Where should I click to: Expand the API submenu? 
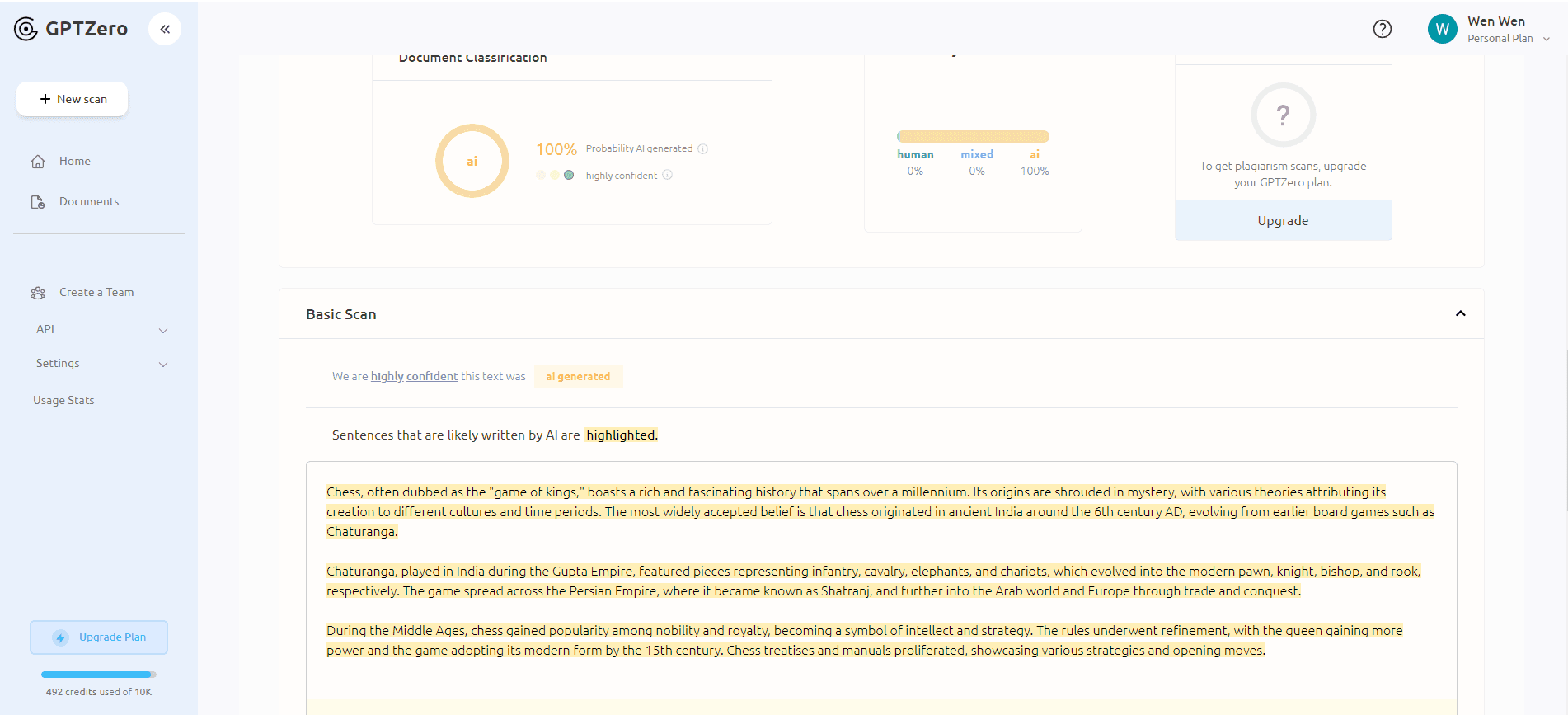click(163, 330)
